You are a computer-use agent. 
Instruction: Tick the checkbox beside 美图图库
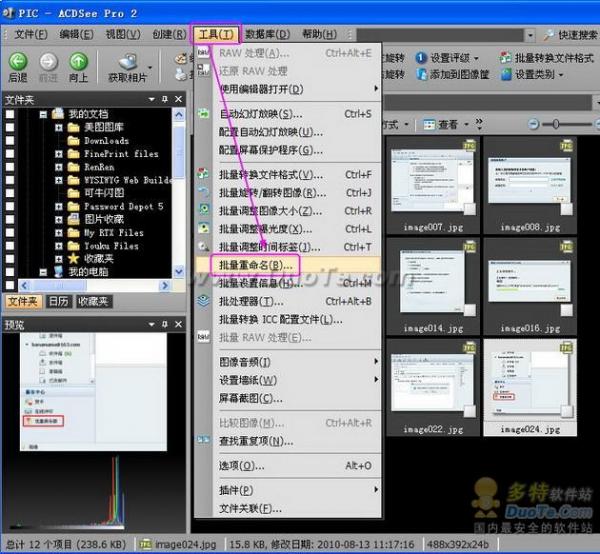[x=10, y=127]
